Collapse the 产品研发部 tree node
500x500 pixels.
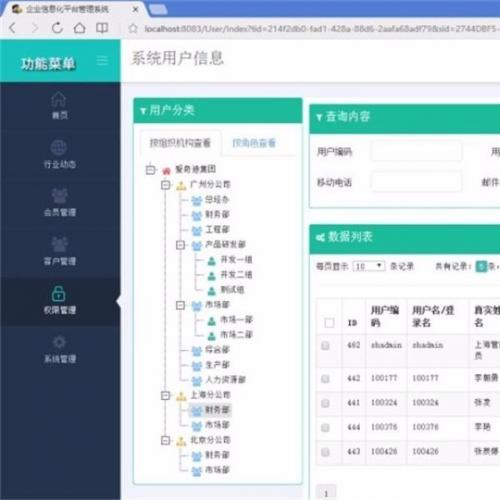point(180,245)
